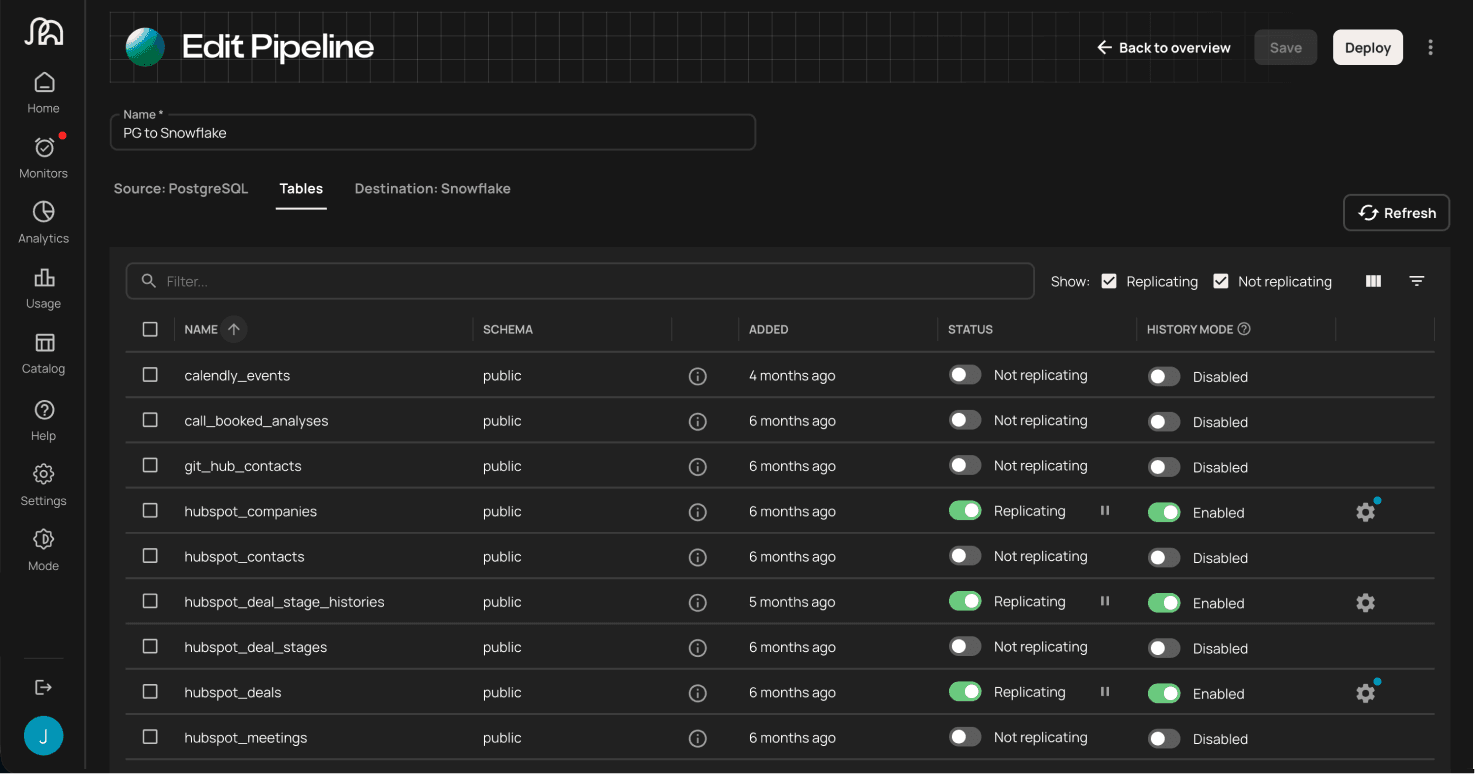This screenshot has width=1475, height=774.
Task: Open the three-dot more options menu
Action: click(1431, 47)
